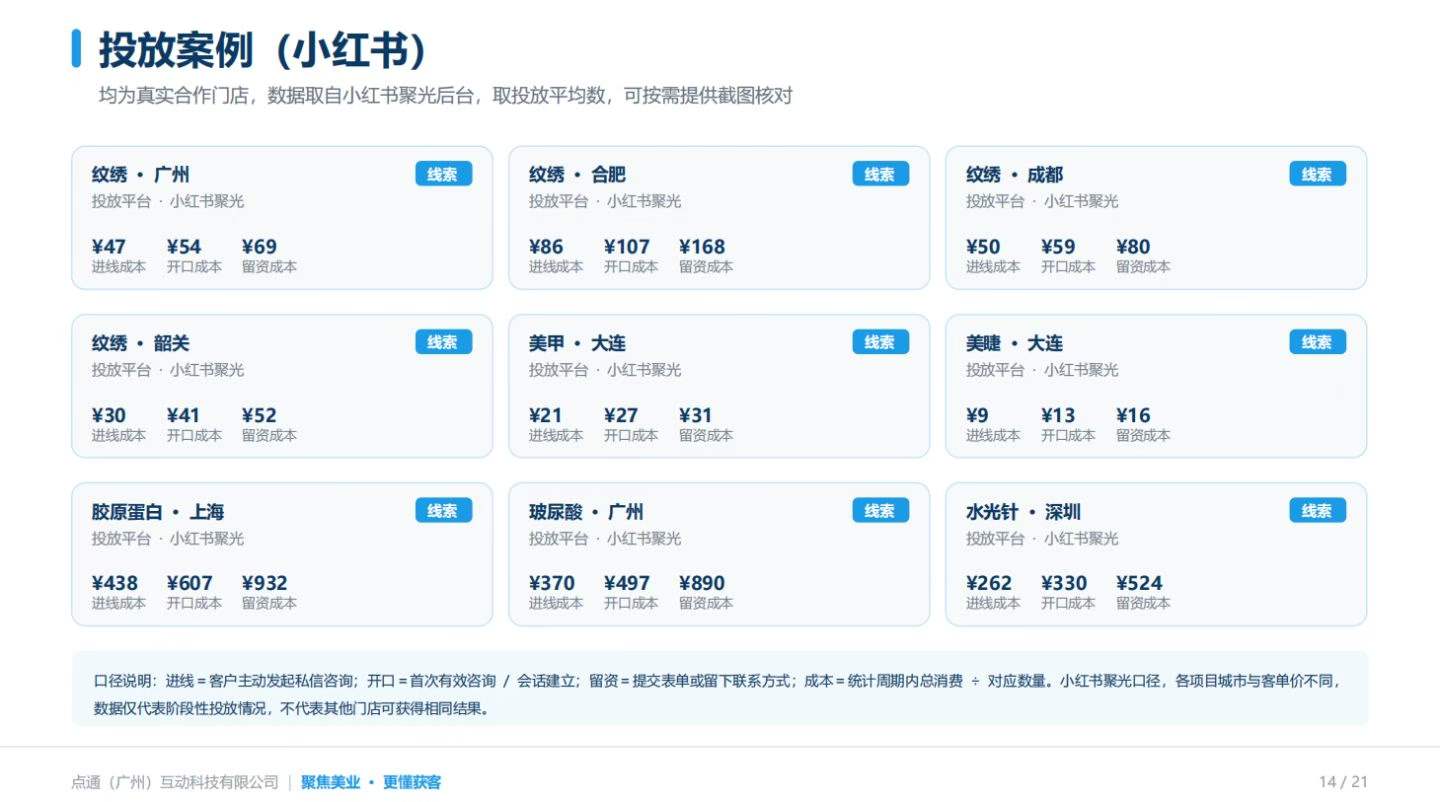1440x802 pixels.
Task: Click the ¥932 留资成本 value
Action: click(x=265, y=583)
